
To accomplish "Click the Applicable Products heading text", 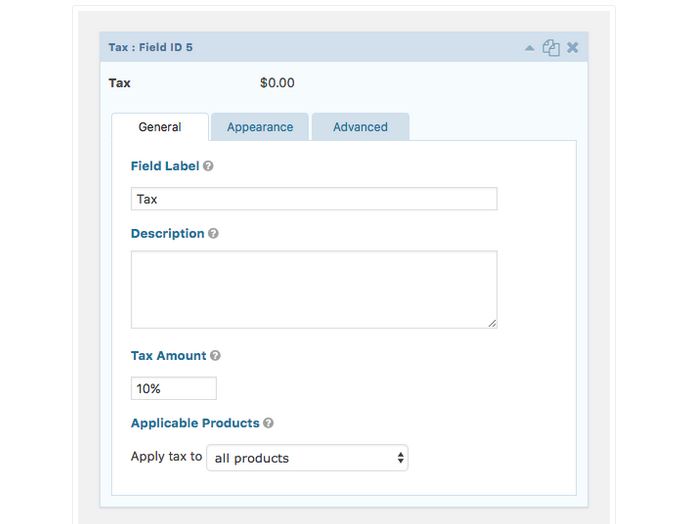I will coord(195,423).
